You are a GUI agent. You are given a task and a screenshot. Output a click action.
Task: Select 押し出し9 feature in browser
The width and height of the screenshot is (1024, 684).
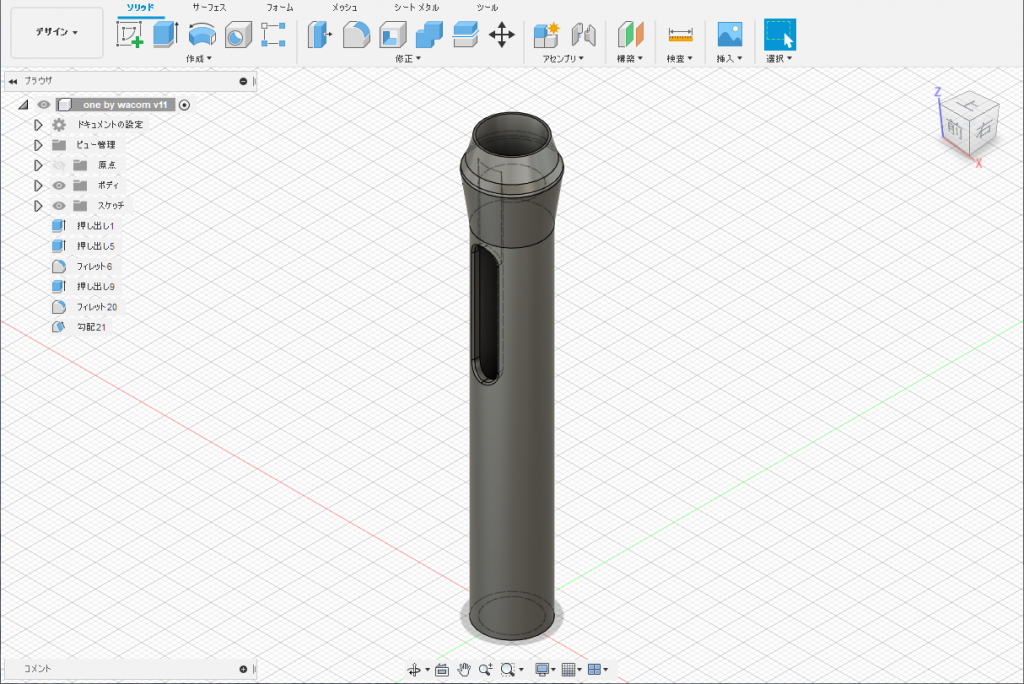click(x=95, y=287)
